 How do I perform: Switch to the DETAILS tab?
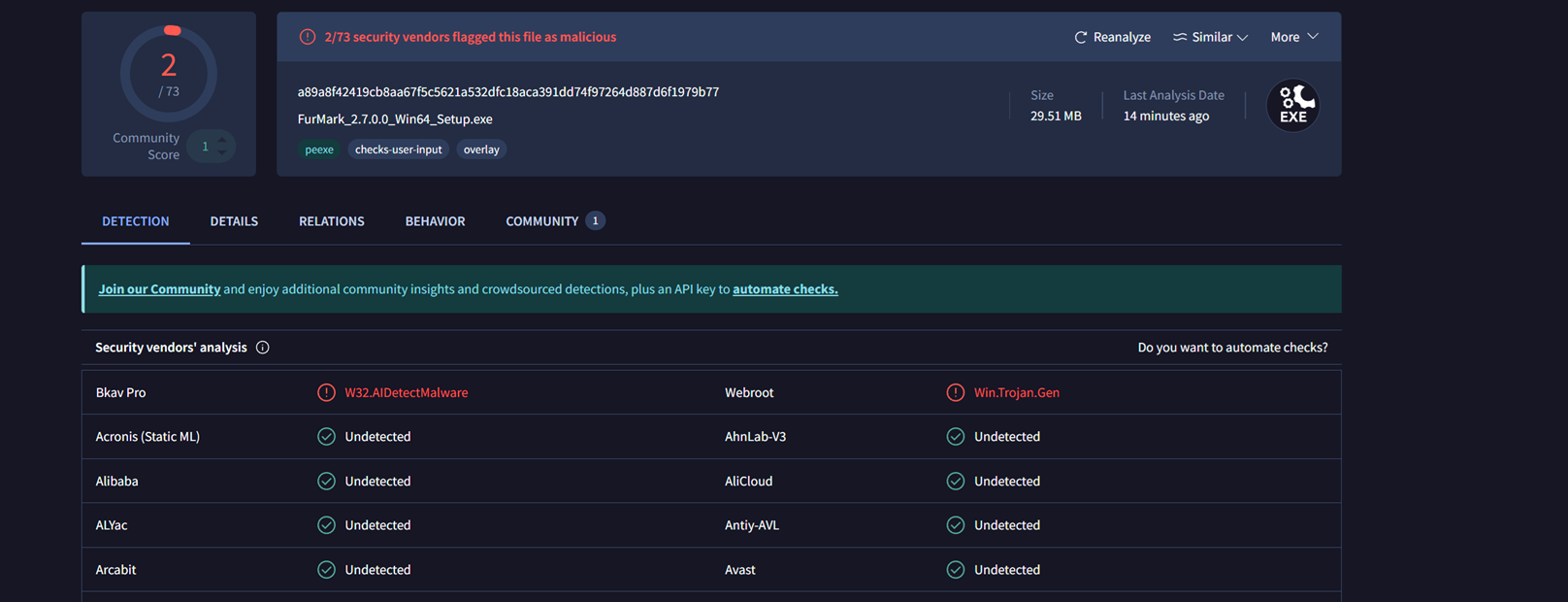click(234, 221)
